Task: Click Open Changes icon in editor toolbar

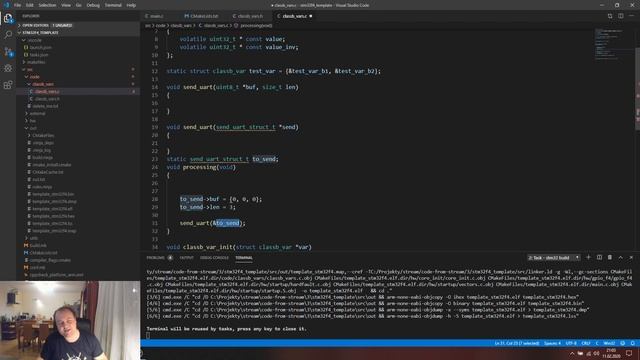Action: click(610, 16)
